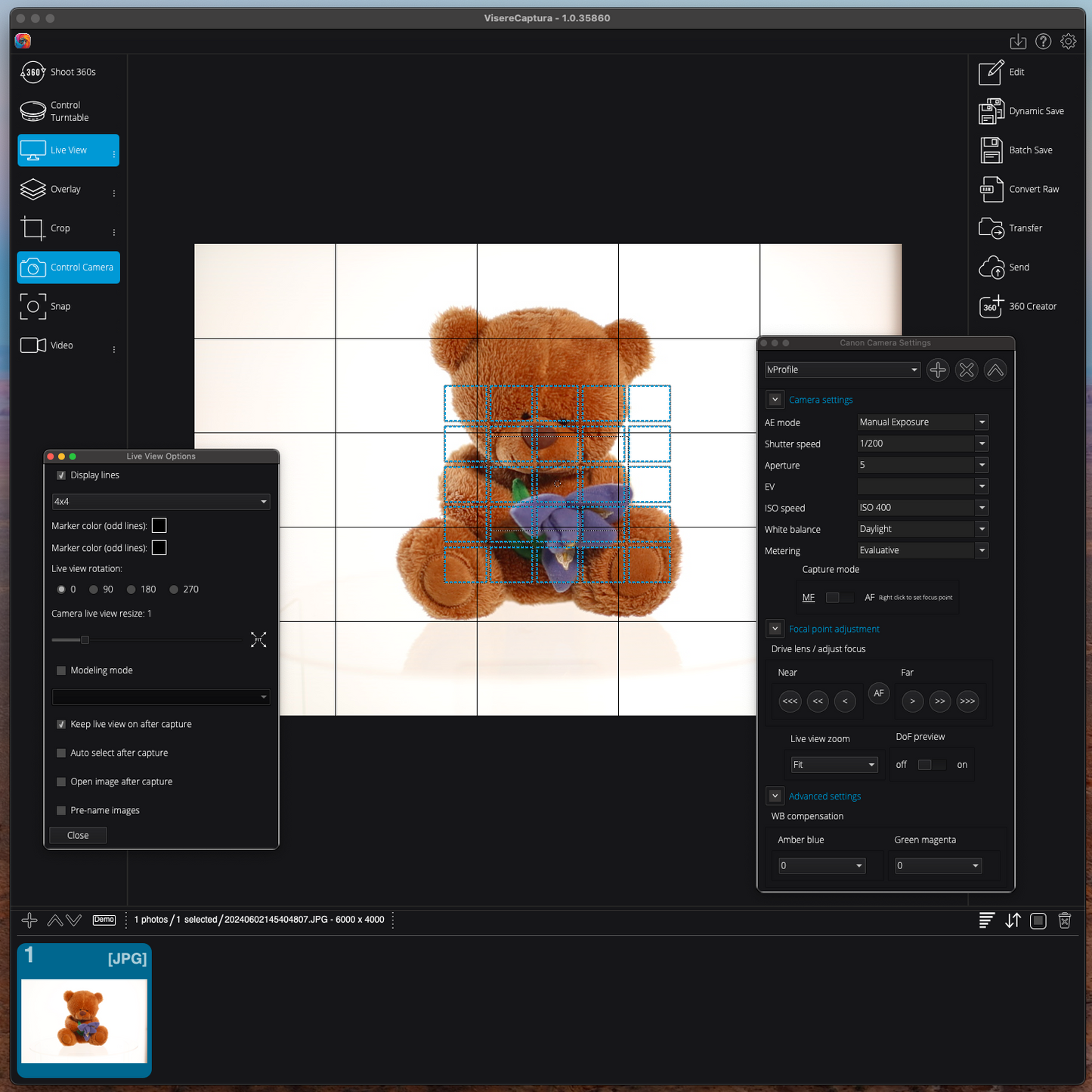Click the first Marker color swatch
1092x1092 pixels.
tap(159, 526)
